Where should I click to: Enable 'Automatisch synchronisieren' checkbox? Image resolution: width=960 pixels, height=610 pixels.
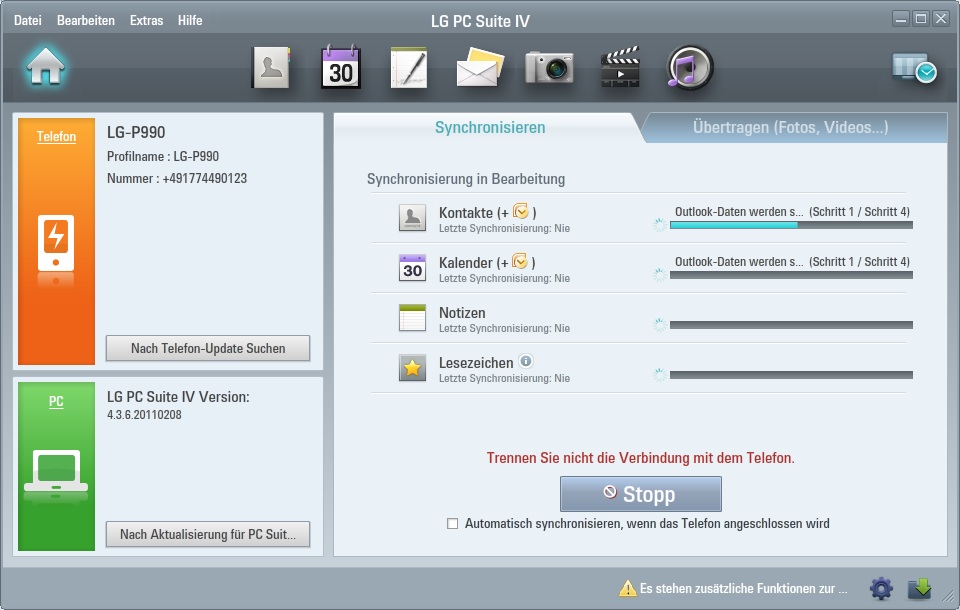[x=453, y=524]
